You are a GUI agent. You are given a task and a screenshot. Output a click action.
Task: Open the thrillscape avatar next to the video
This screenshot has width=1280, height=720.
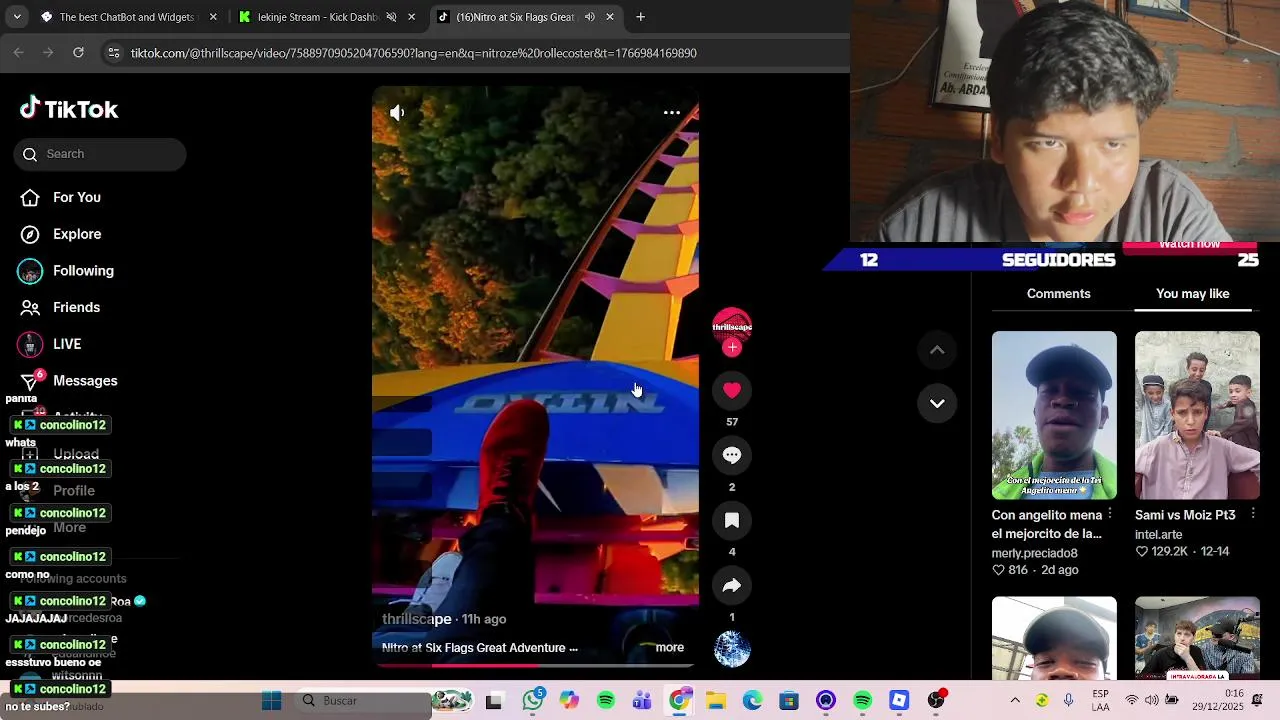coord(732,326)
